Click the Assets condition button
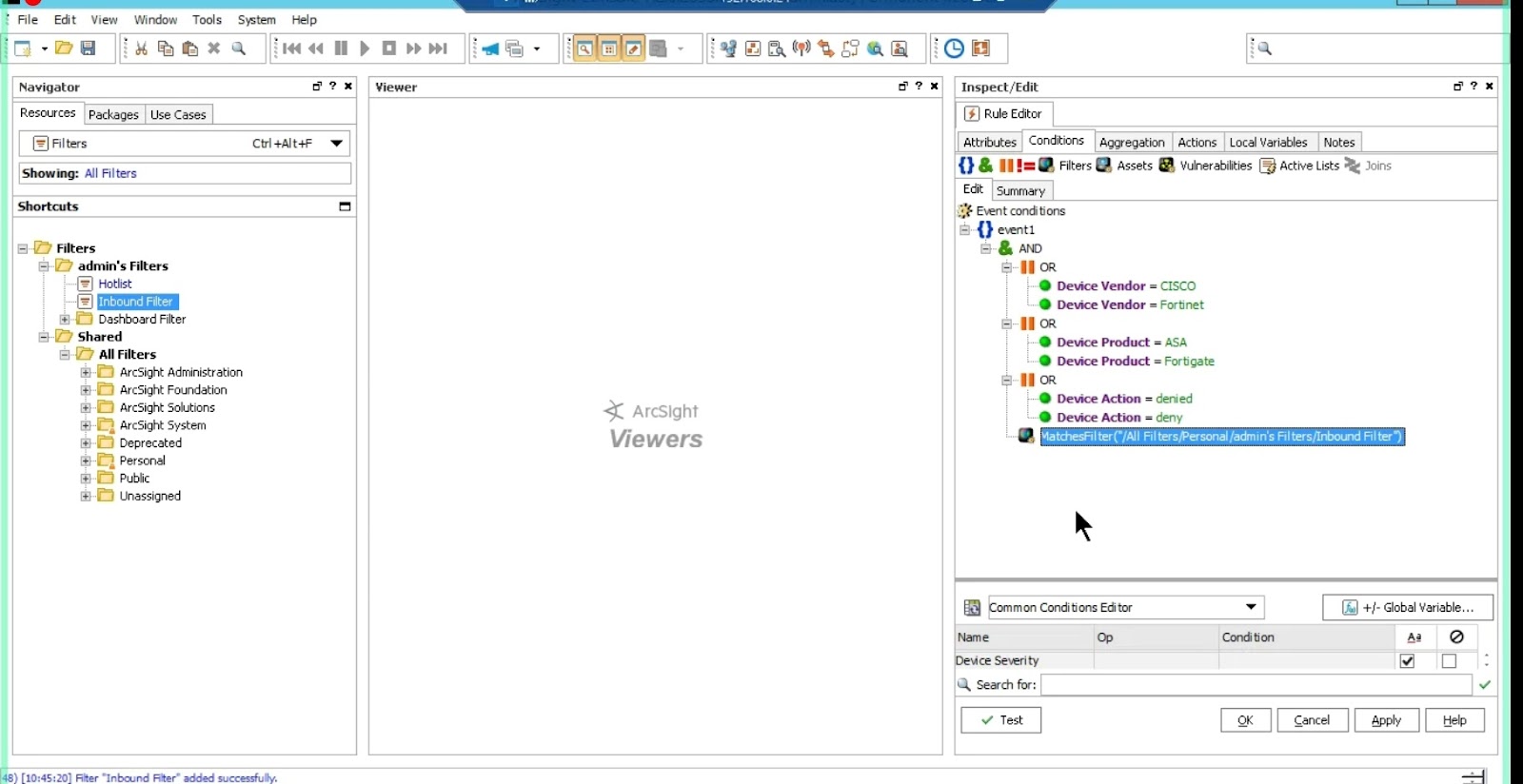The height and width of the screenshot is (784, 1523). [1124, 166]
